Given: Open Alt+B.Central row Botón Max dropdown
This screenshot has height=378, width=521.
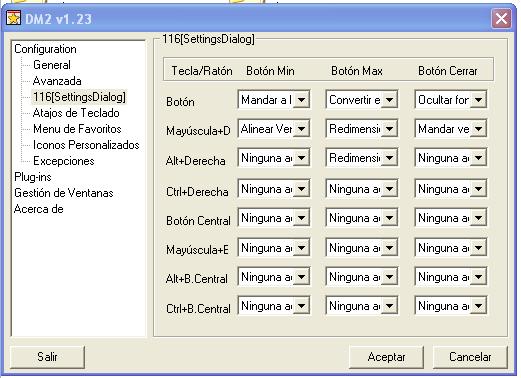Looking at the screenshot, I should click(362, 277).
